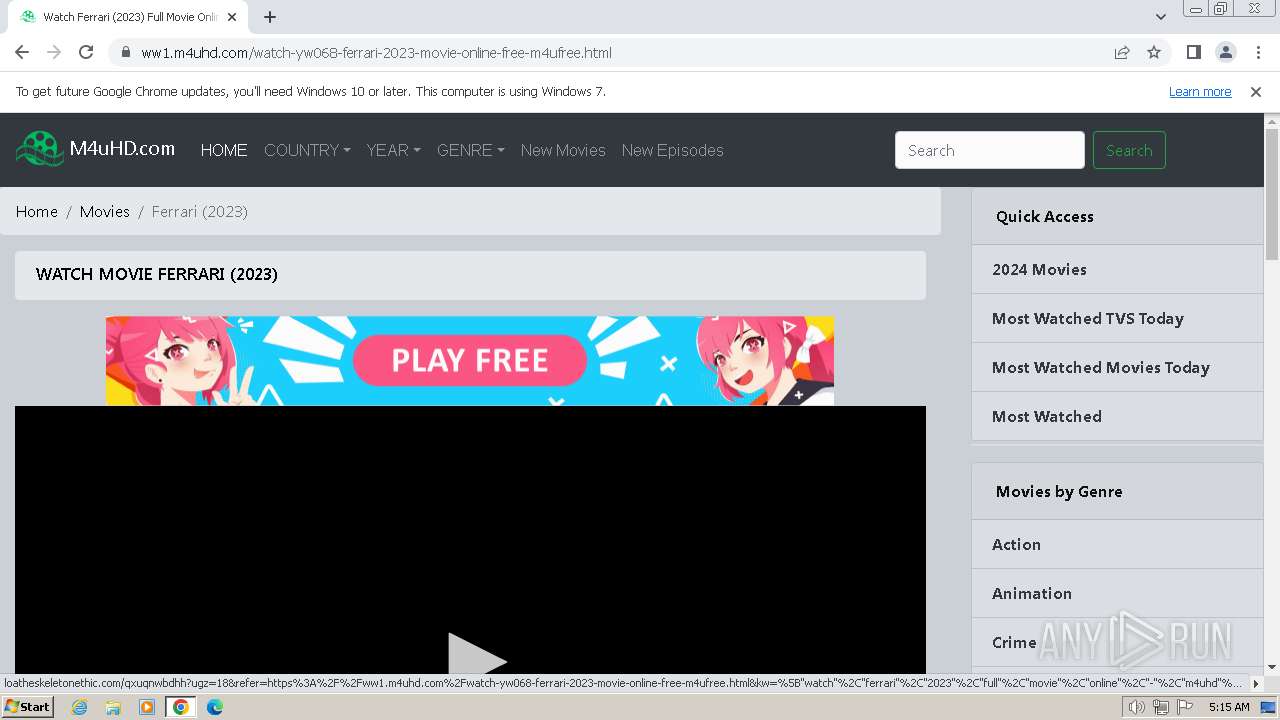The height and width of the screenshot is (720, 1280).
Task: Click the taskbar clock showing 5:15 AM
Action: (1229, 707)
